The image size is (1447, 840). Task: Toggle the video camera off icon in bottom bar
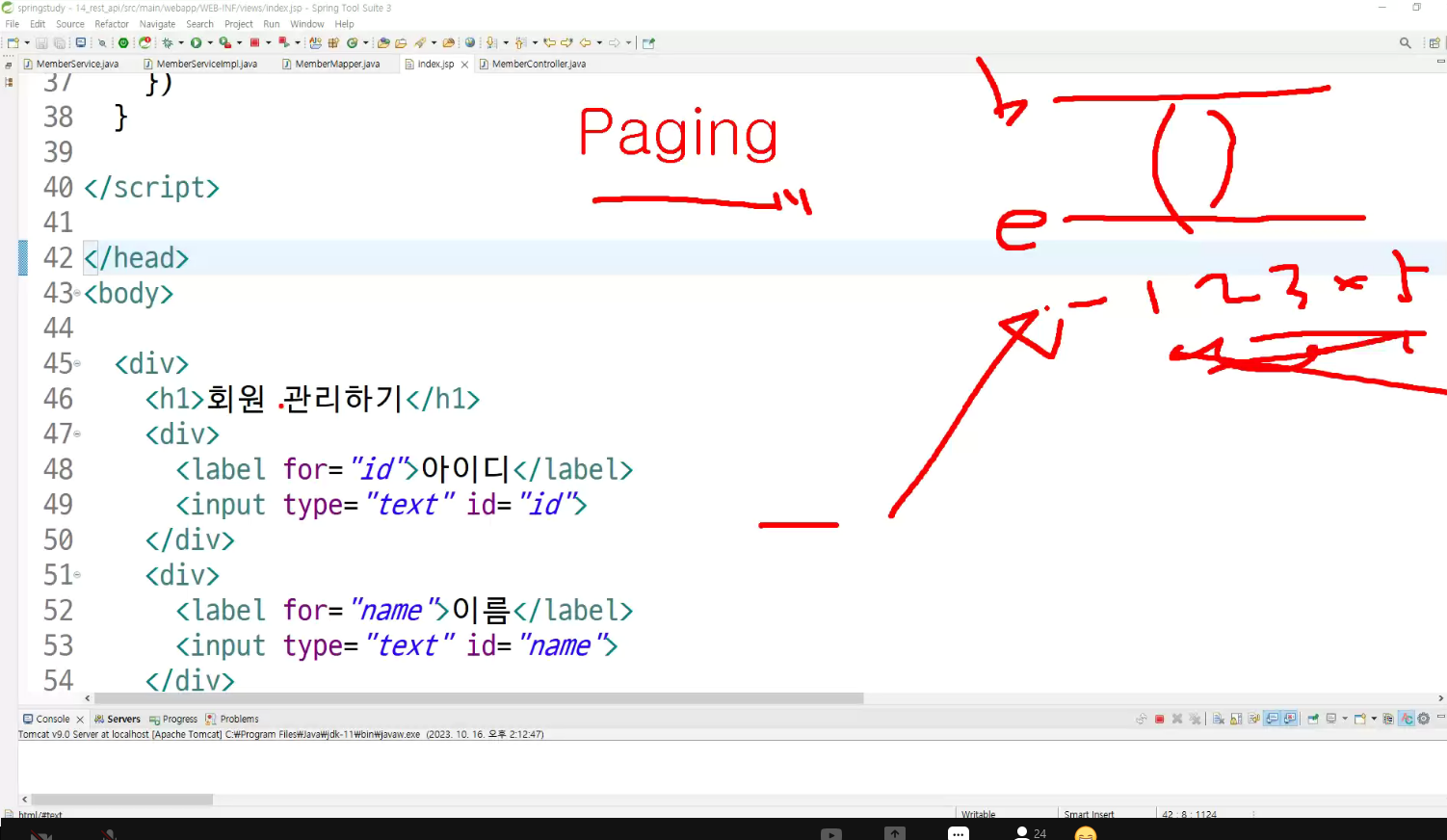click(x=40, y=834)
